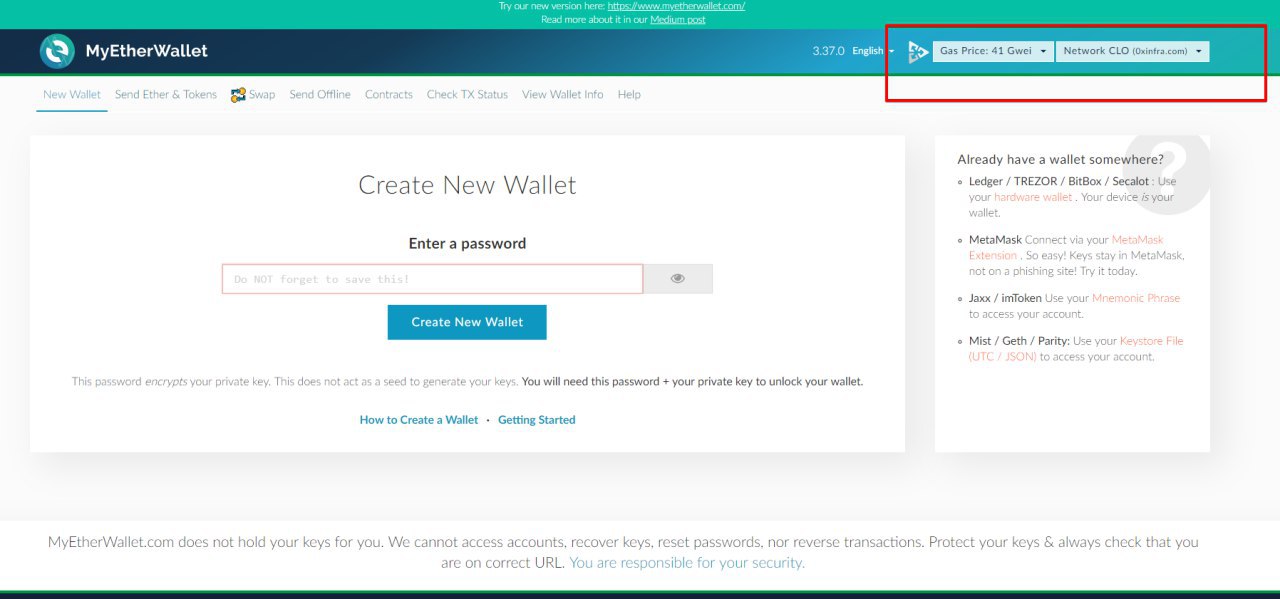Toggle password visibility eye button
This screenshot has height=599, width=1280.
pos(678,279)
